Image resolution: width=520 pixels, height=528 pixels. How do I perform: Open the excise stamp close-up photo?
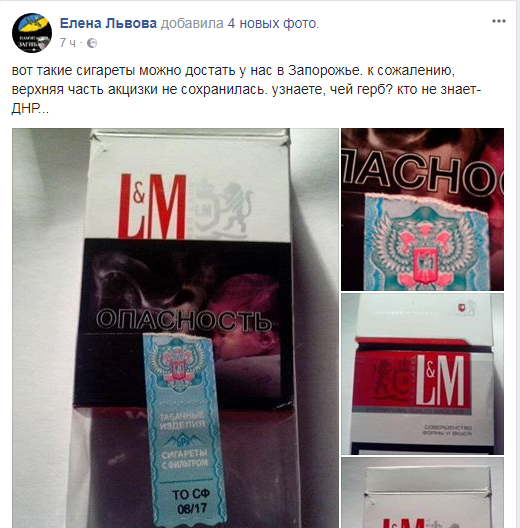pos(422,209)
